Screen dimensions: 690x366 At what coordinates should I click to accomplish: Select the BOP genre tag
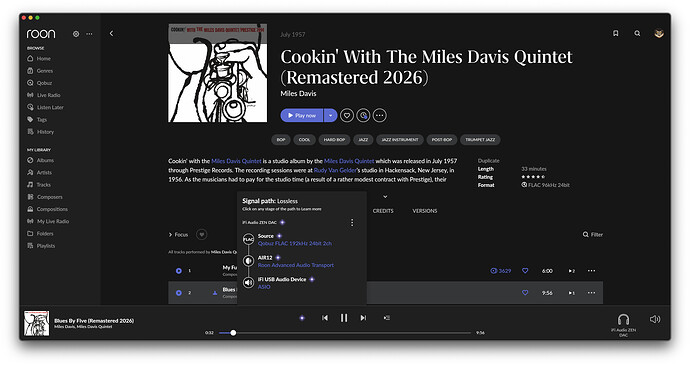(x=281, y=140)
